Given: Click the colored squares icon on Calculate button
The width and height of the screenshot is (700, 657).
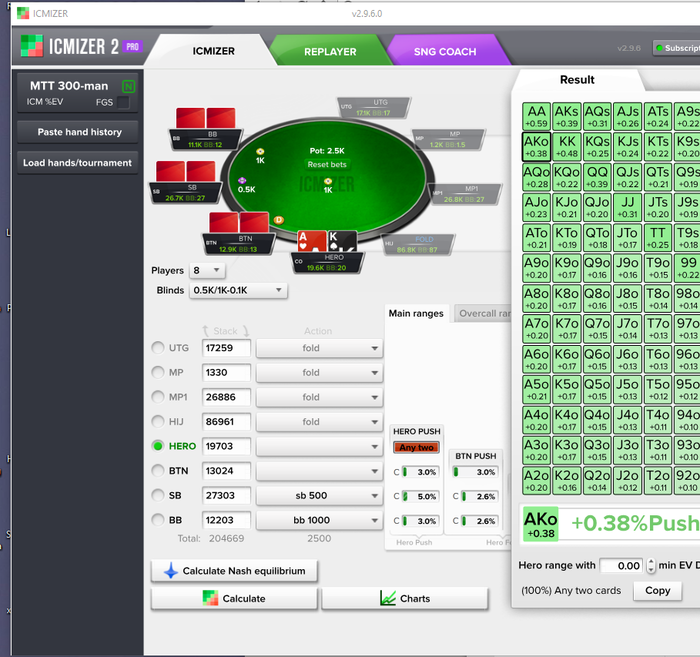Looking at the screenshot, I should click(x=210, y=598).
